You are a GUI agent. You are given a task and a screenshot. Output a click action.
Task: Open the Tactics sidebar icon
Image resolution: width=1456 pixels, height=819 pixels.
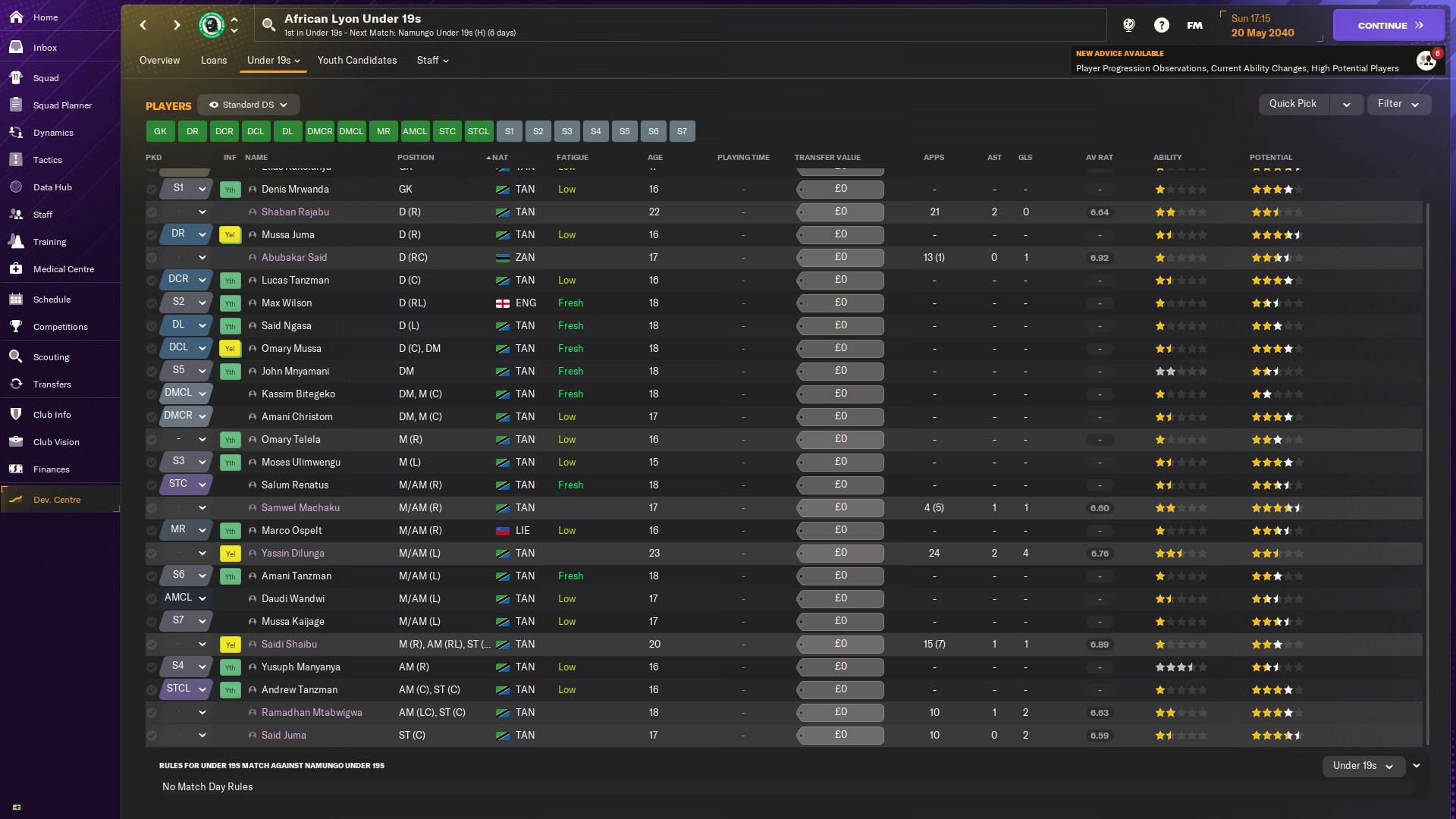(x=16, y=160)
